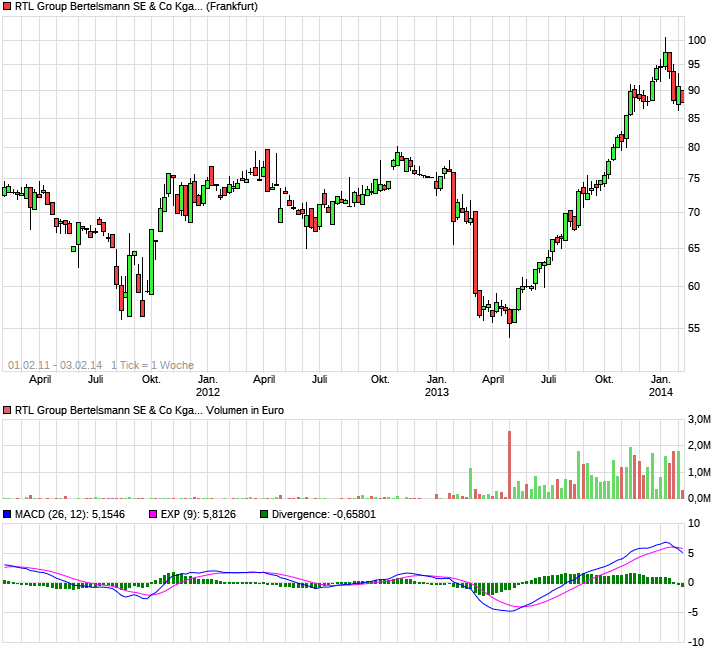Click the price axis label 75

pos(694,179)
